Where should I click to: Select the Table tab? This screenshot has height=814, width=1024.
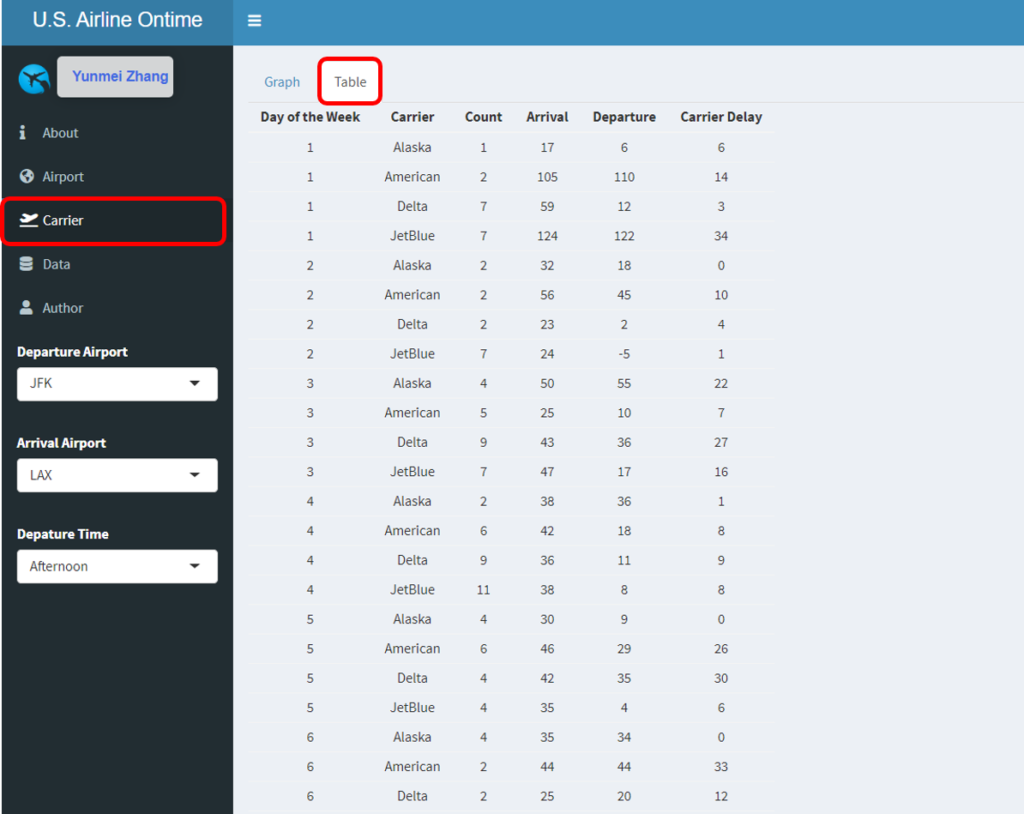click(349, 81)
